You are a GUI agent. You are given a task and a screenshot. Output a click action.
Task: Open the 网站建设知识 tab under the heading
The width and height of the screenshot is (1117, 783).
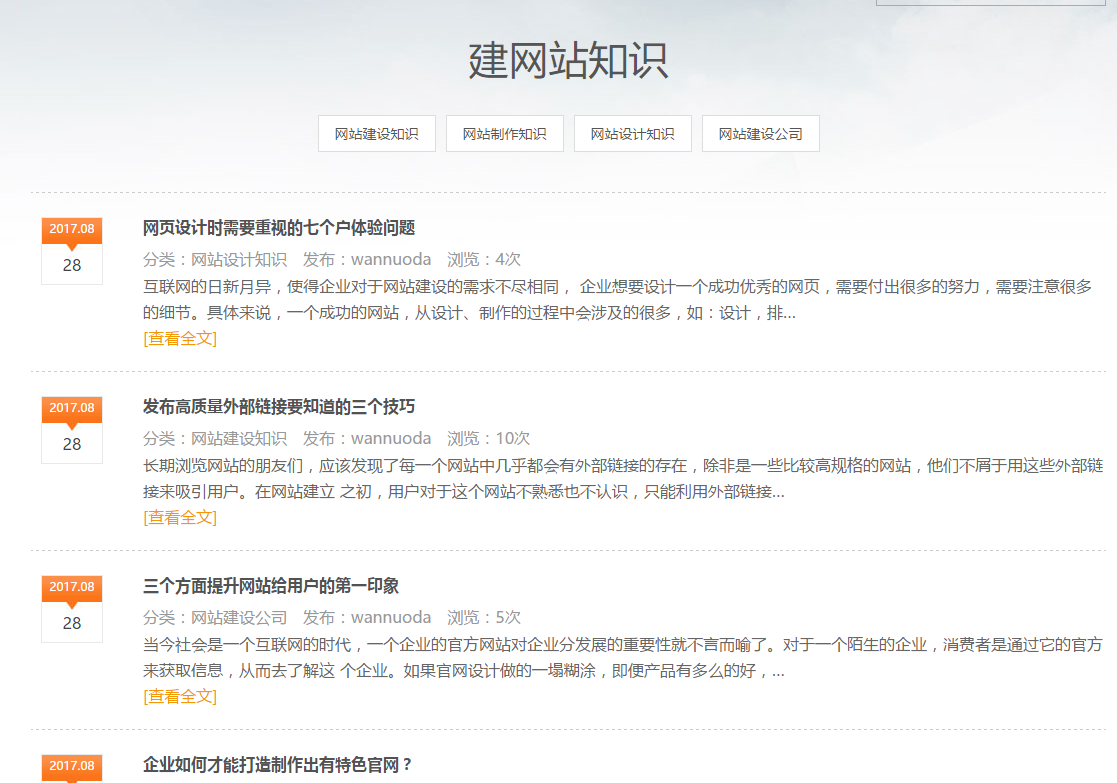376,134
